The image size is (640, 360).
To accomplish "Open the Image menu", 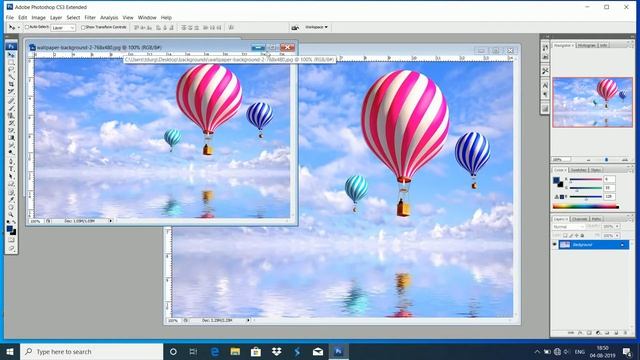I will (38, 18).
